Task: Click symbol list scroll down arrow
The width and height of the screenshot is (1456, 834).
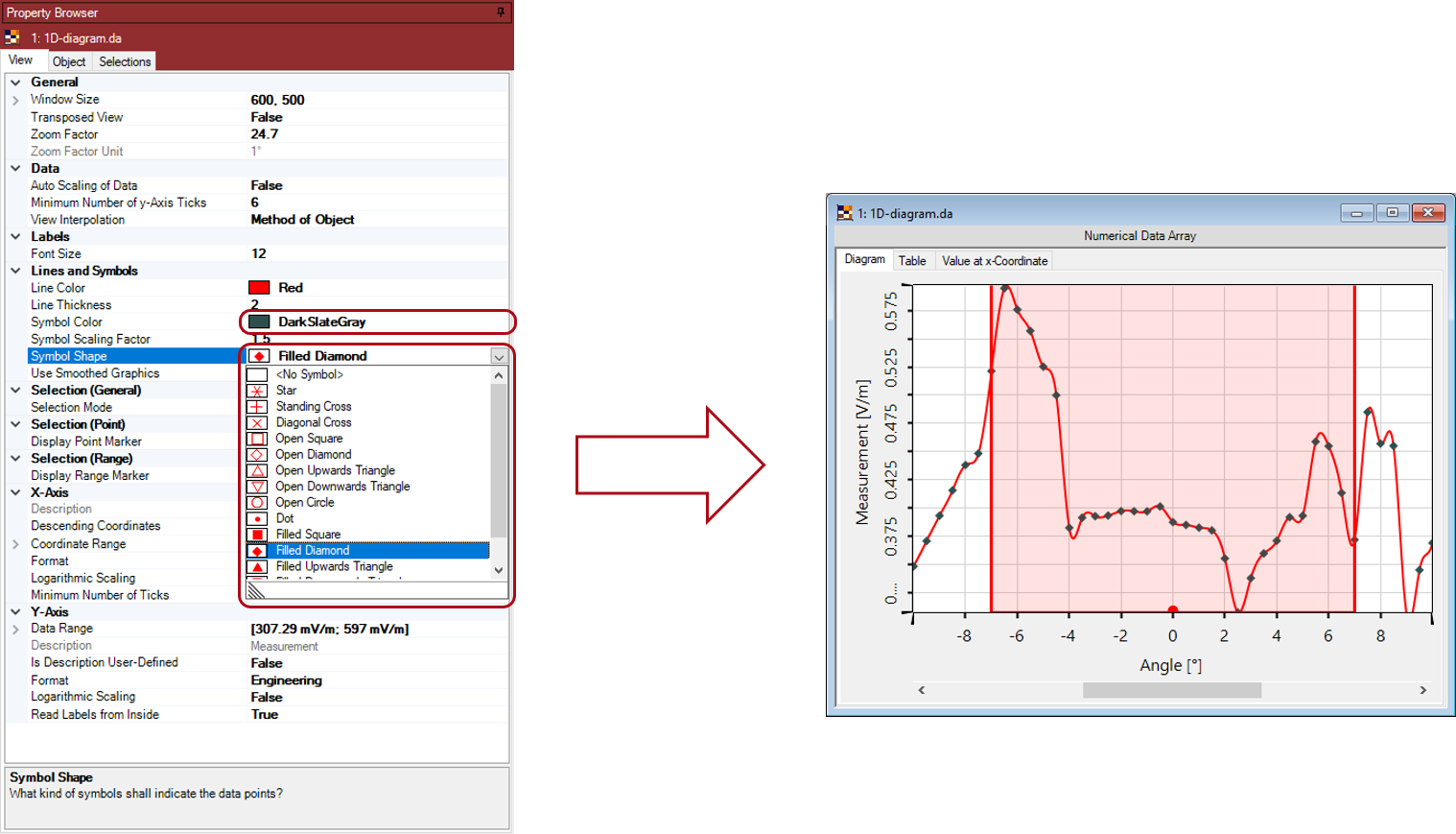Action: click(499, 570)
